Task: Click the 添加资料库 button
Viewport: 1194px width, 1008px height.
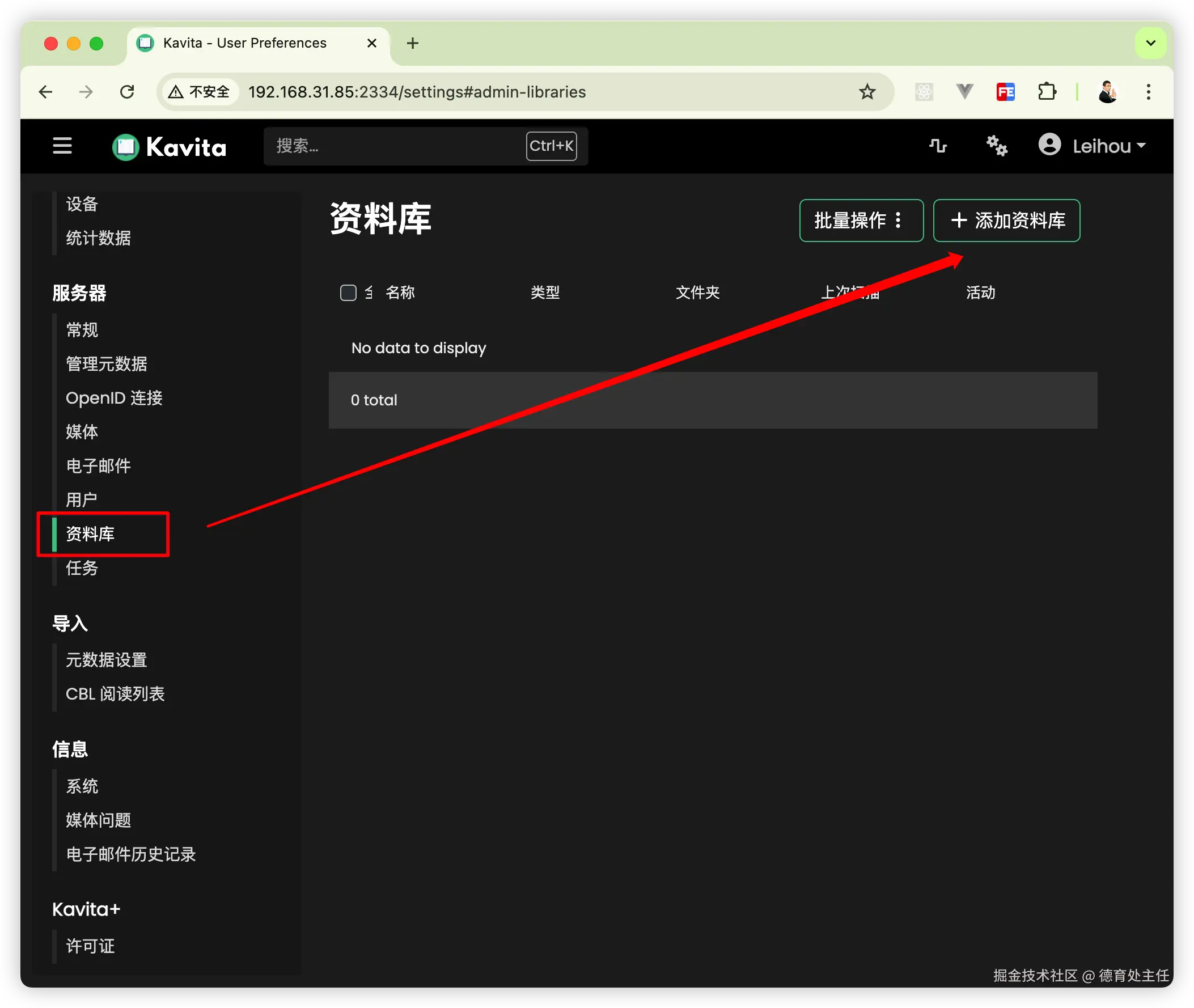Action: tap(1006, 221)
